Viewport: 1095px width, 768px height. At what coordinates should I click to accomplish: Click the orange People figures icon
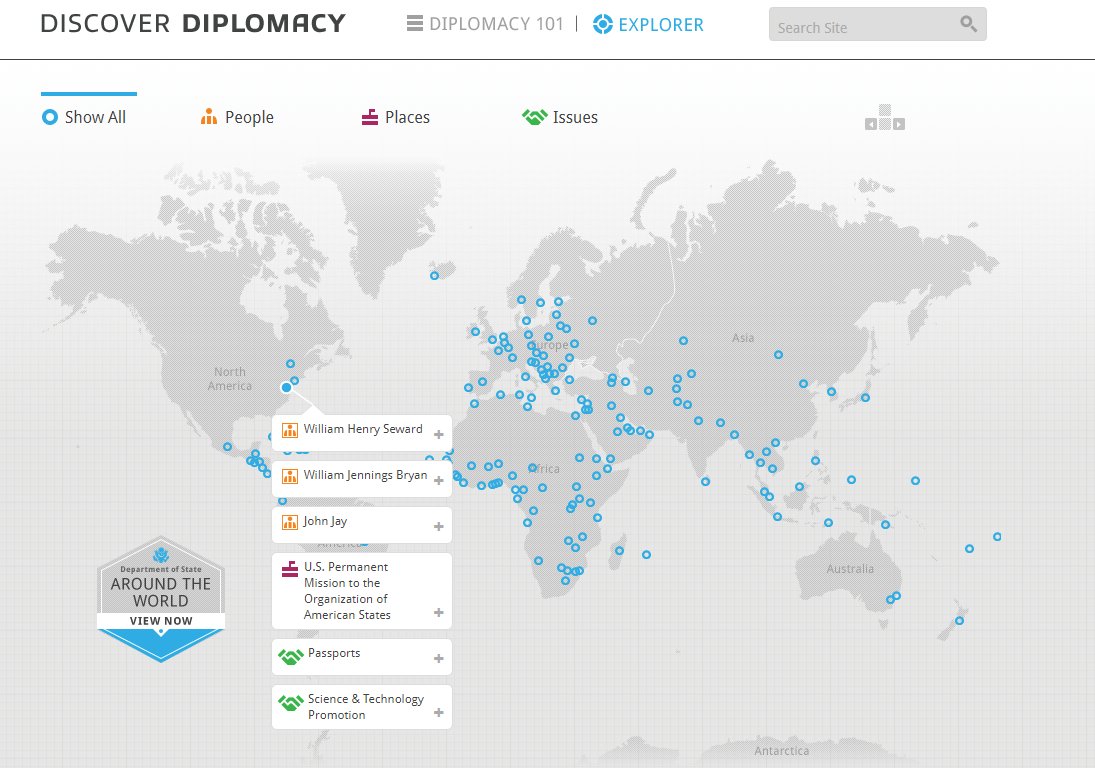coord(209,117)
